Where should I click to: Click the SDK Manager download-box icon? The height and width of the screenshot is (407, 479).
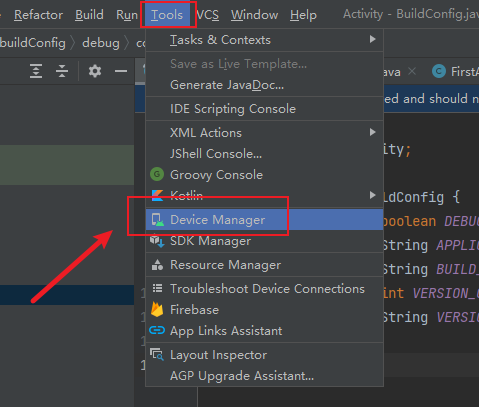pyautogui.click(x=157, y=241)
